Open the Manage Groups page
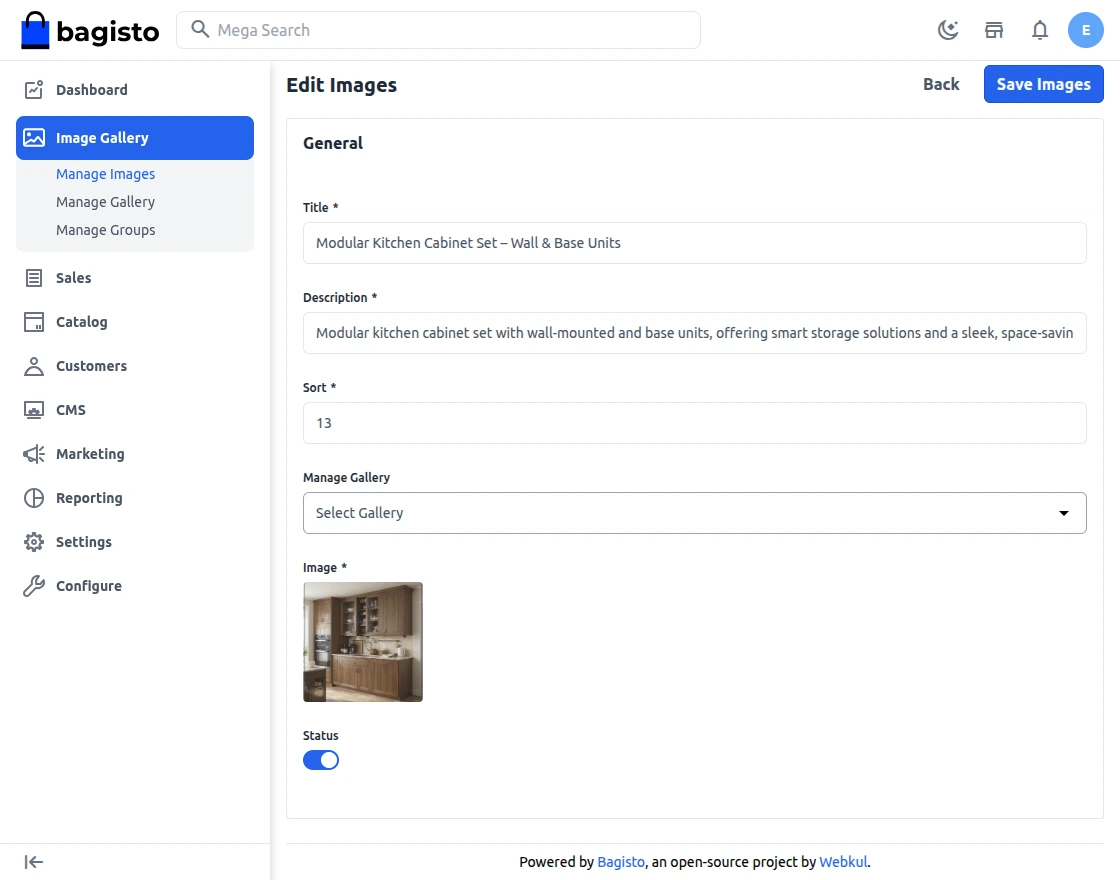This screenshot has width=1120, height=880. (x=105, y=229)
